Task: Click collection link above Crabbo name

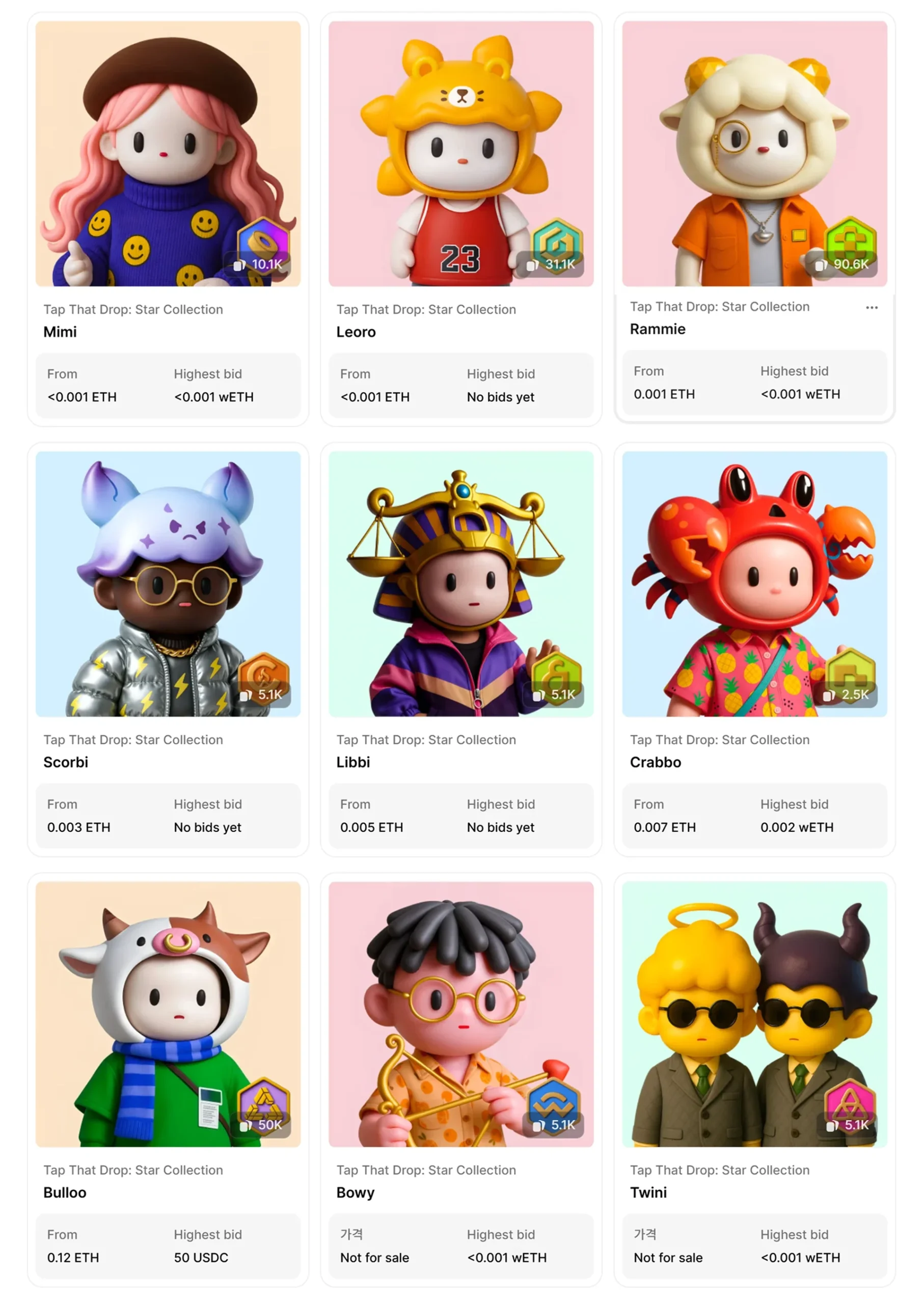Action: [x=719, y=740]
